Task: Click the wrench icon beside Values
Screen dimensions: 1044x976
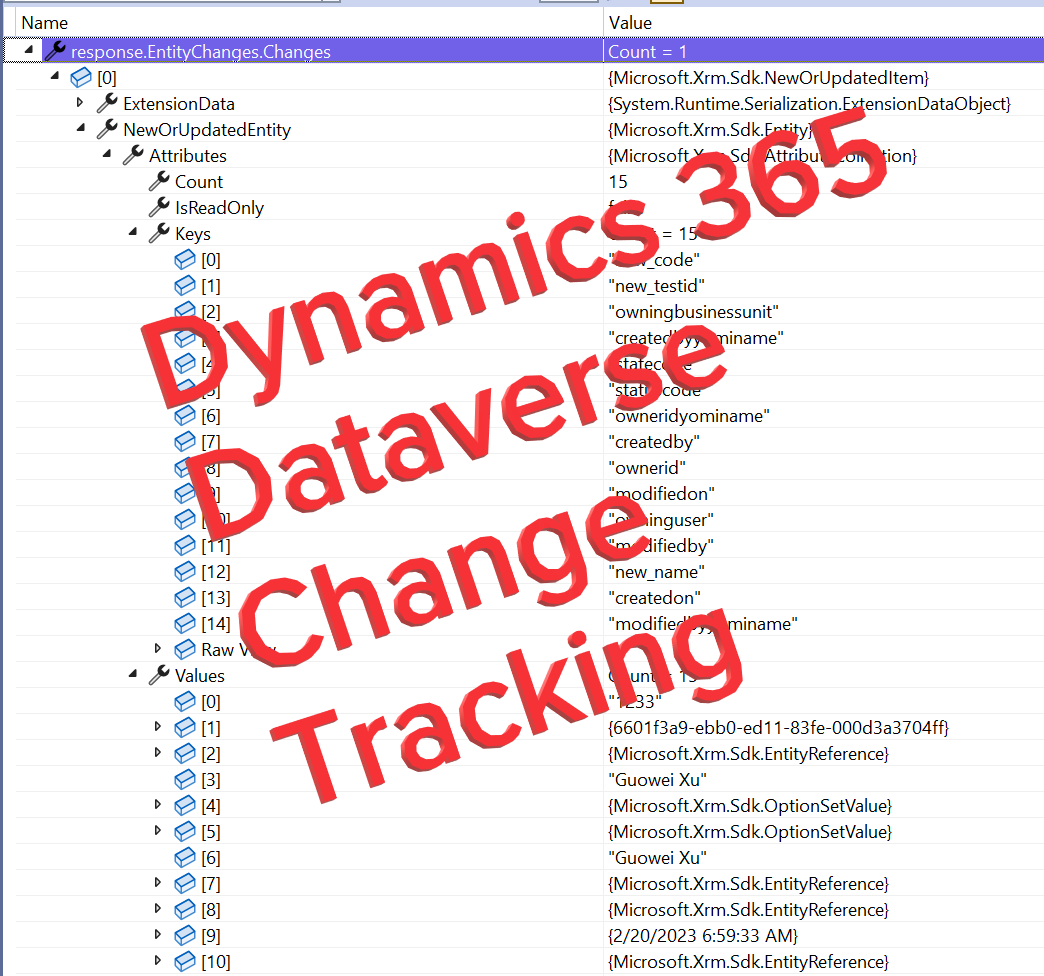Action: coord(159,675)
